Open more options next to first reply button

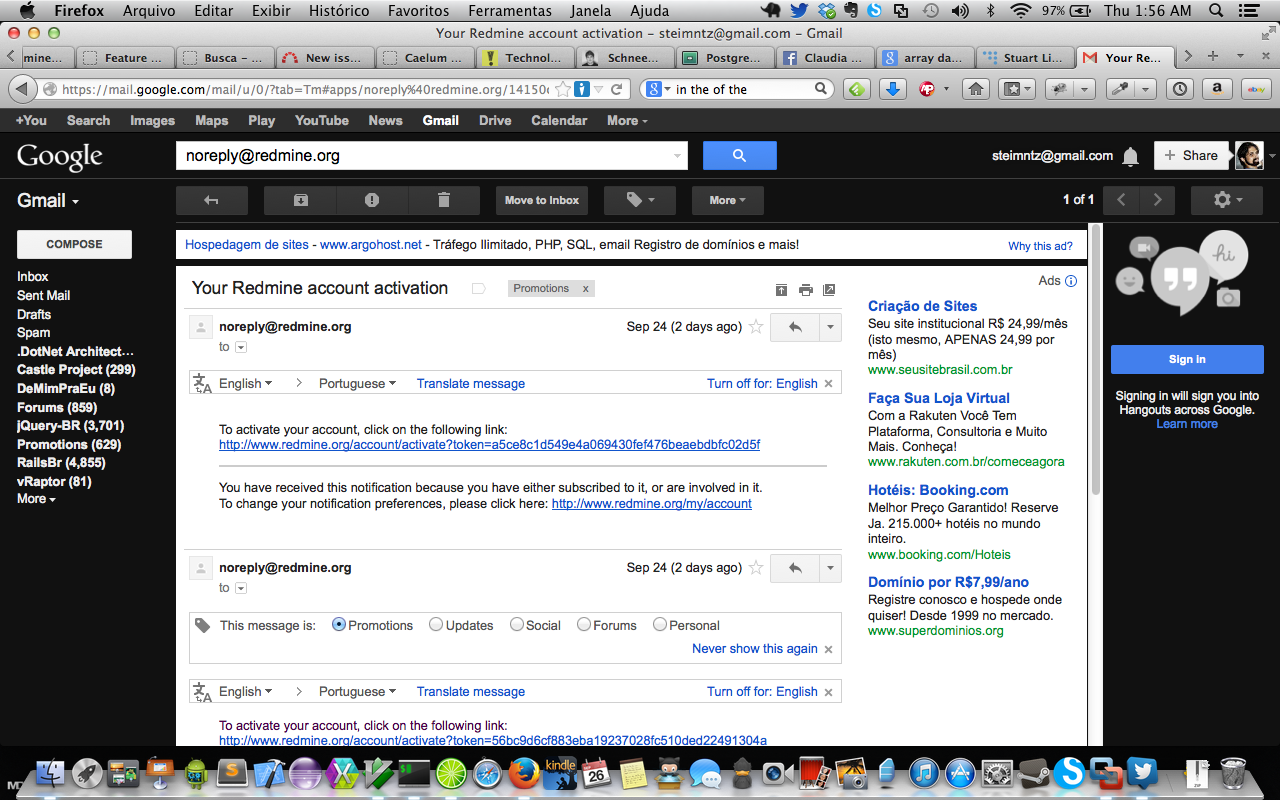(830, 327)
